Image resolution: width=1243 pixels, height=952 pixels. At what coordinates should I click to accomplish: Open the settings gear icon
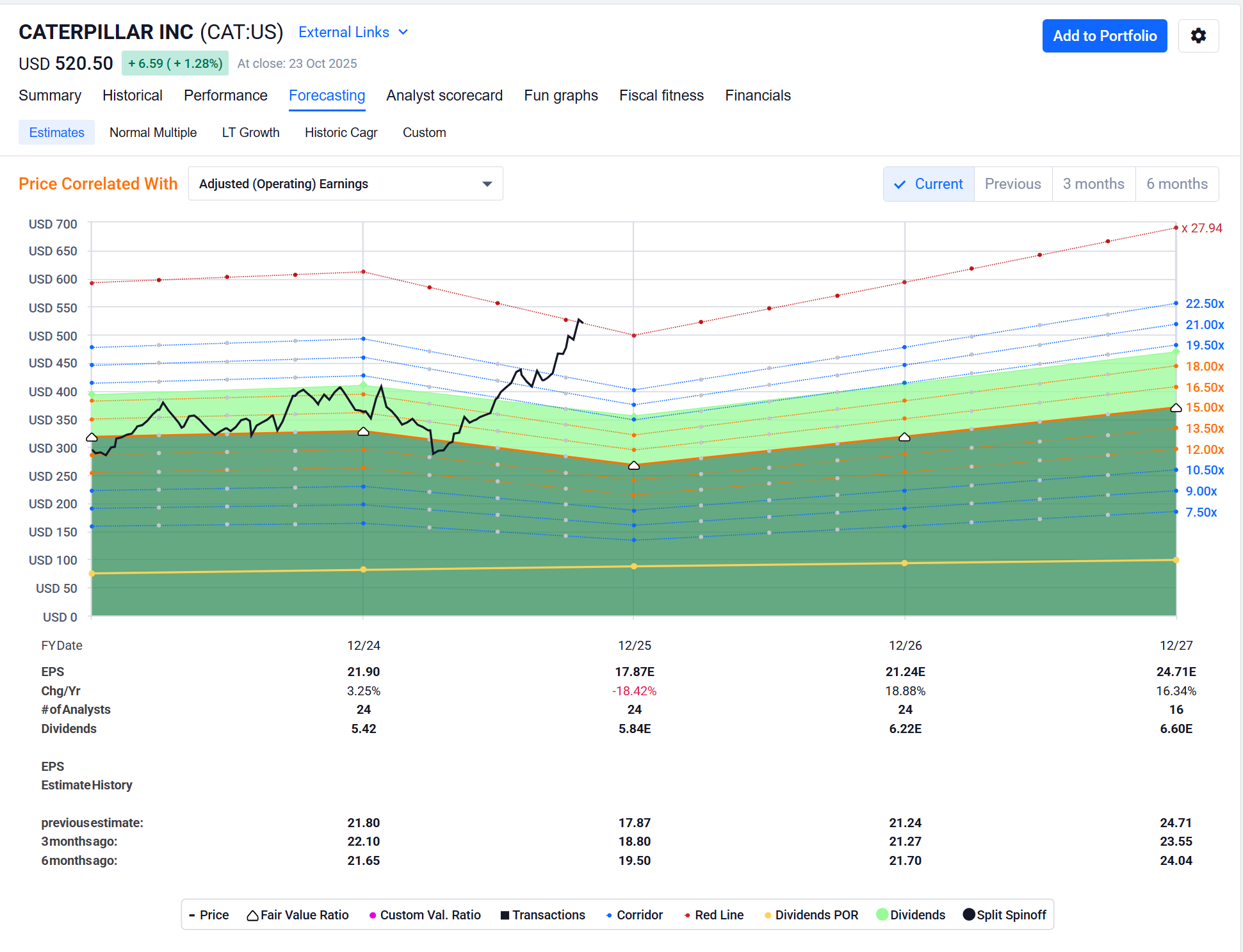pos(1198,36)
